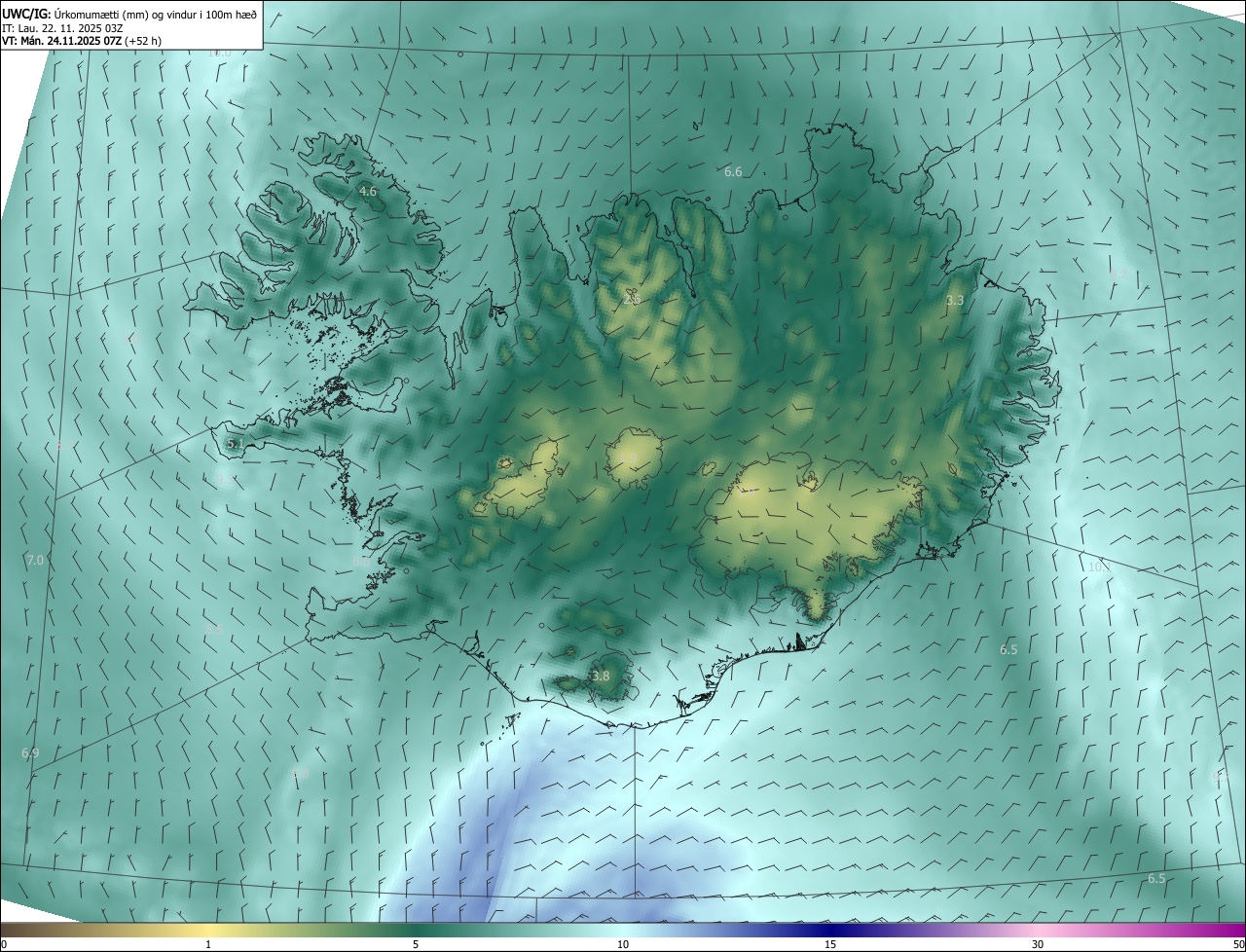Image resolution: width=1246 pixels, height=952 pixels.
Task: Click the 'VT: Mán. 24.11.2025 07Z' line
Action: [x=62, y=41]
